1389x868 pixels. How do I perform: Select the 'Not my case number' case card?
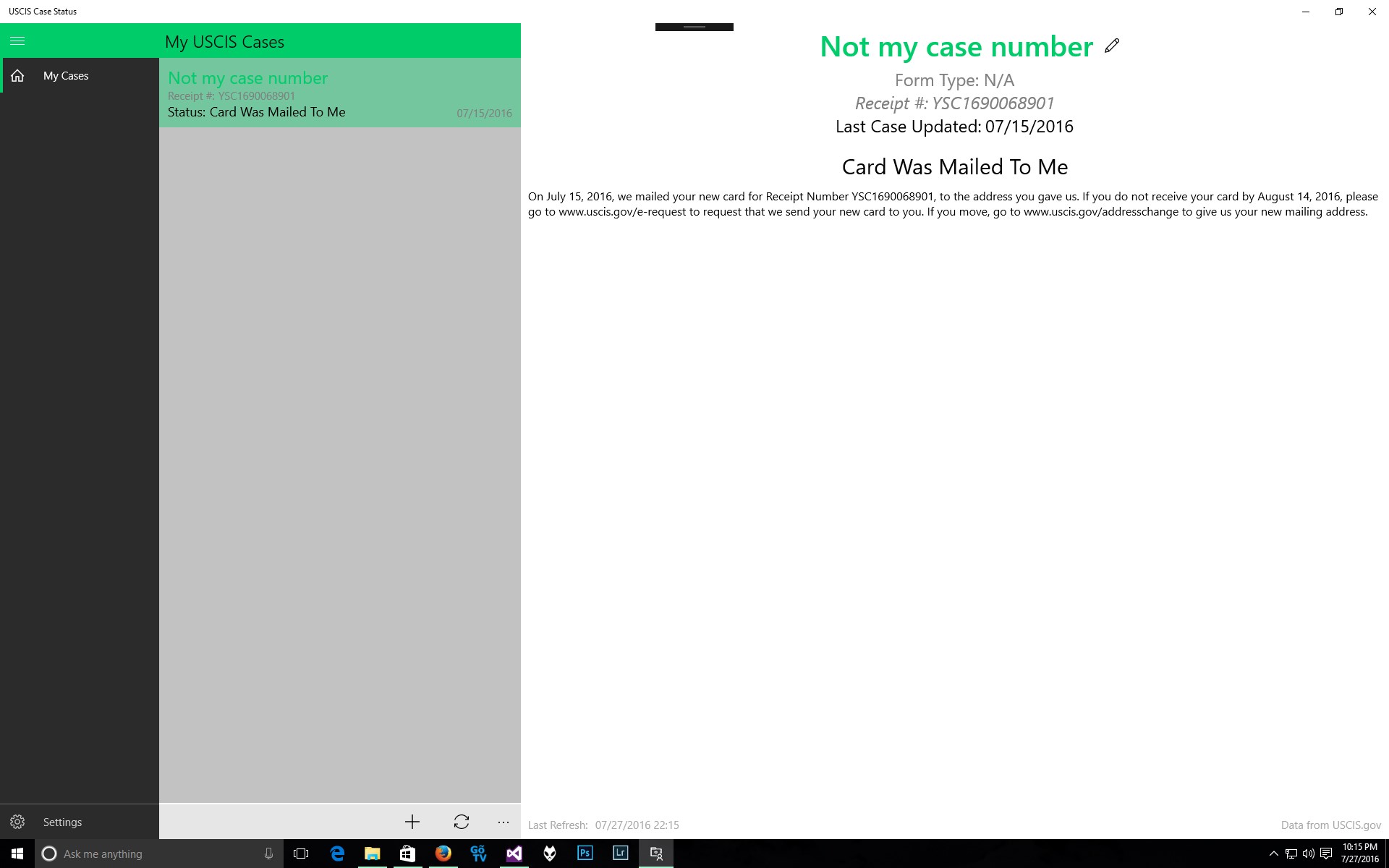click(x=340, y=93)
